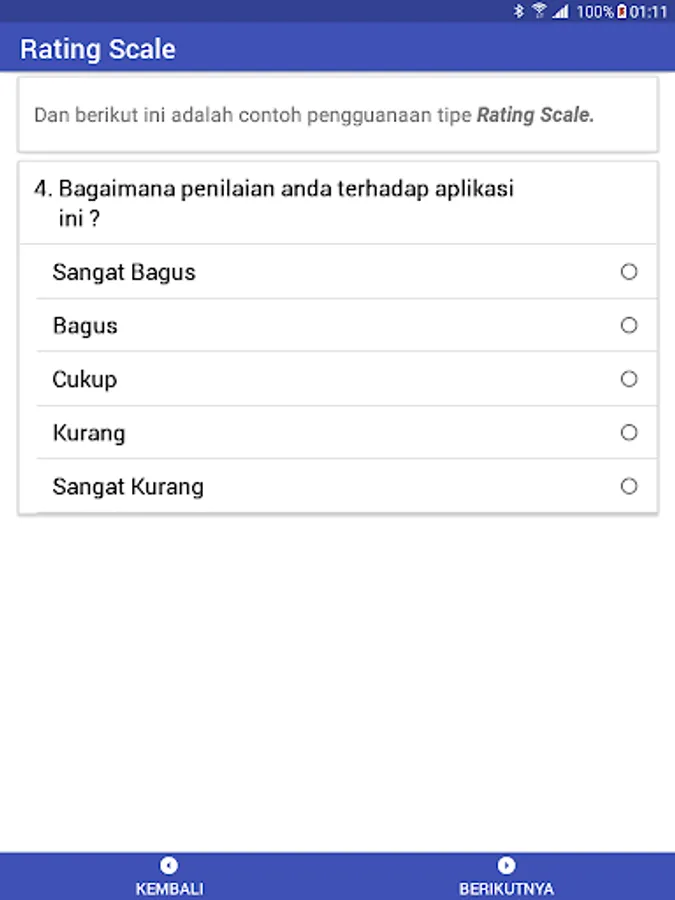Choose the Cukup radio button
Viewport: 675px width, 900px height.
click(x=629, y=379)
